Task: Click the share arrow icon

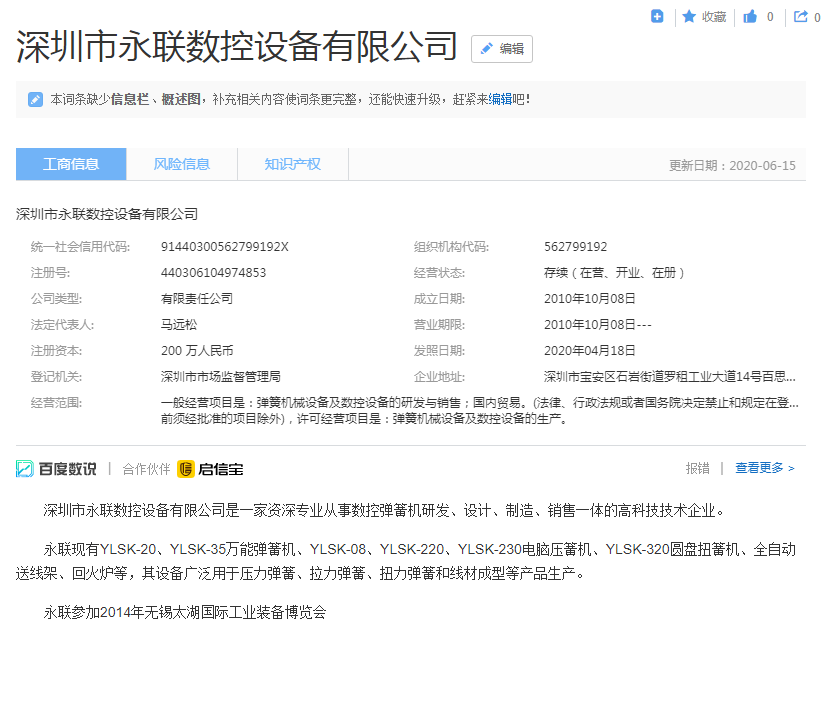Action: [x=800, y=16]
